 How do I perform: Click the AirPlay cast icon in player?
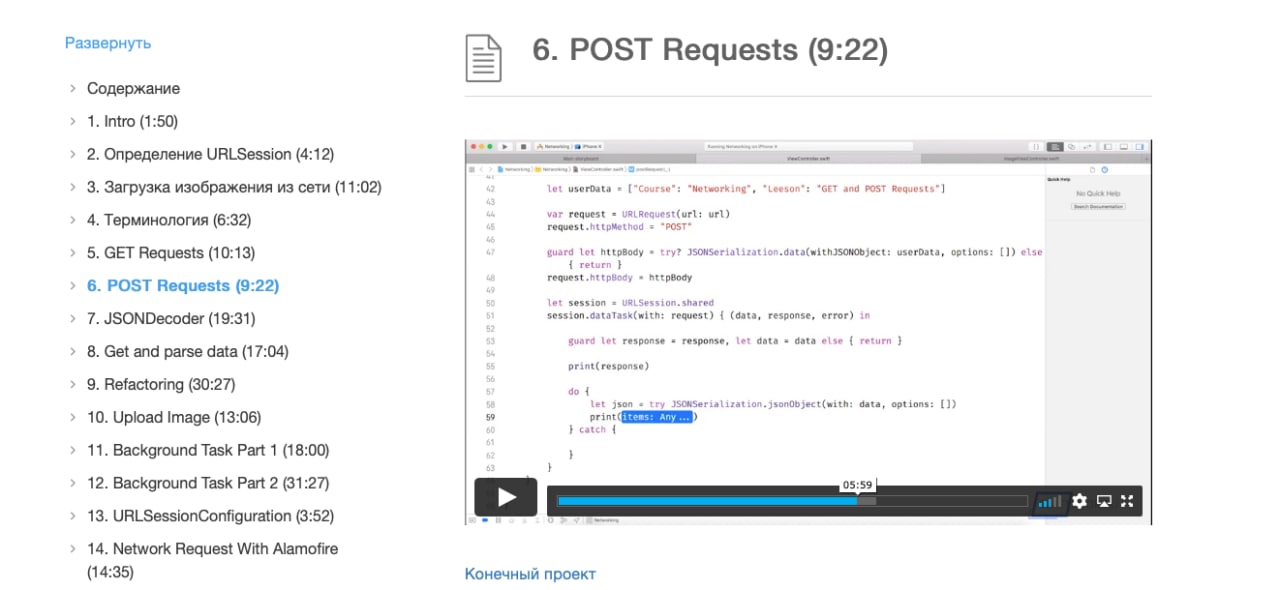tap(1104, 501)
